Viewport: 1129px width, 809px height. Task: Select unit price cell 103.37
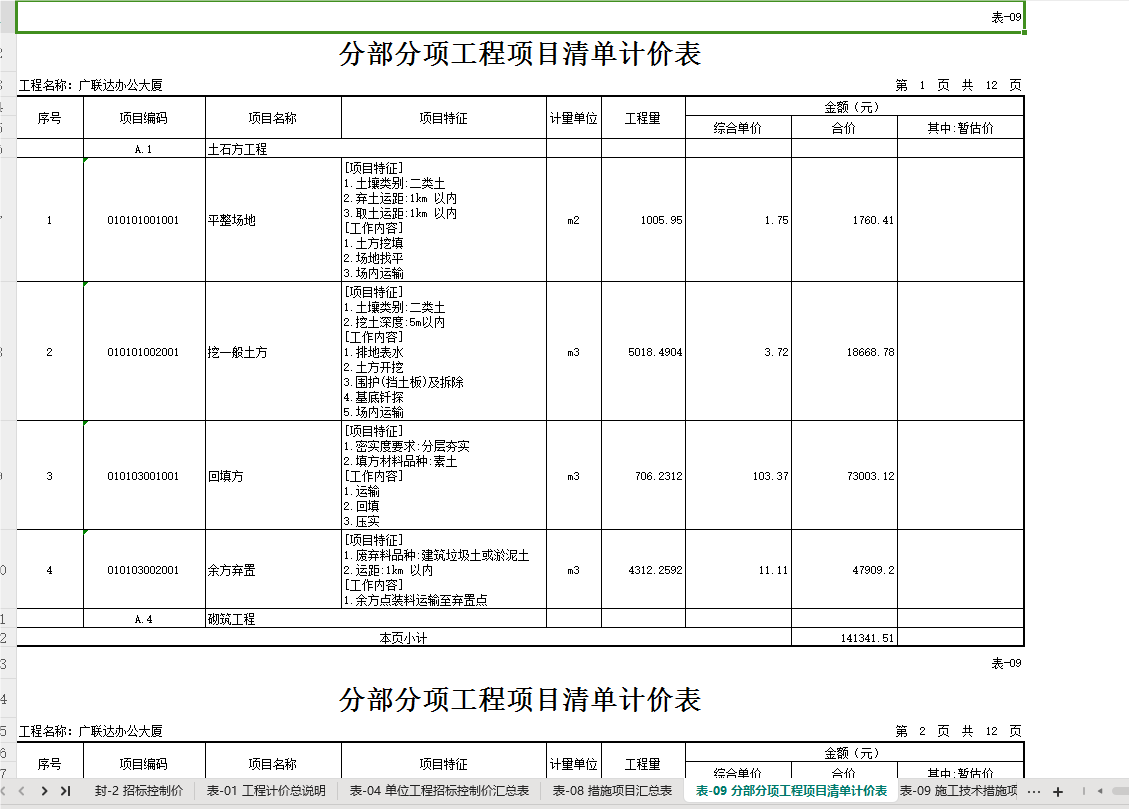(738, 476)
